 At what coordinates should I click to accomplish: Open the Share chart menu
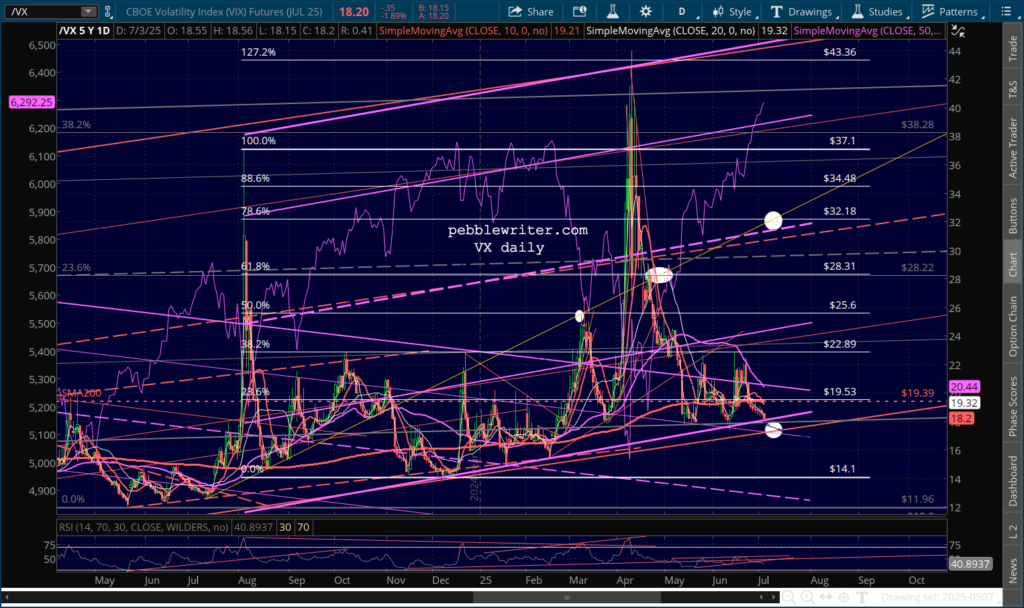(x=531, y=12)
